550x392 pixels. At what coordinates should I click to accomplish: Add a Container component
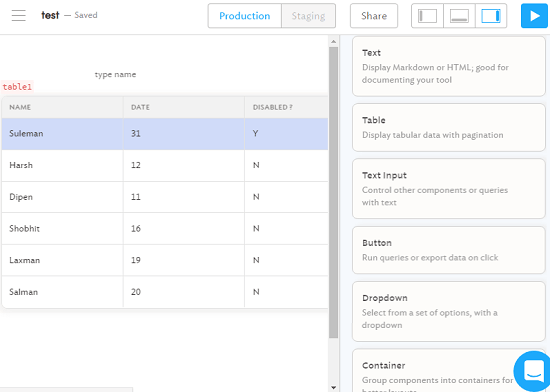point(449,371)
